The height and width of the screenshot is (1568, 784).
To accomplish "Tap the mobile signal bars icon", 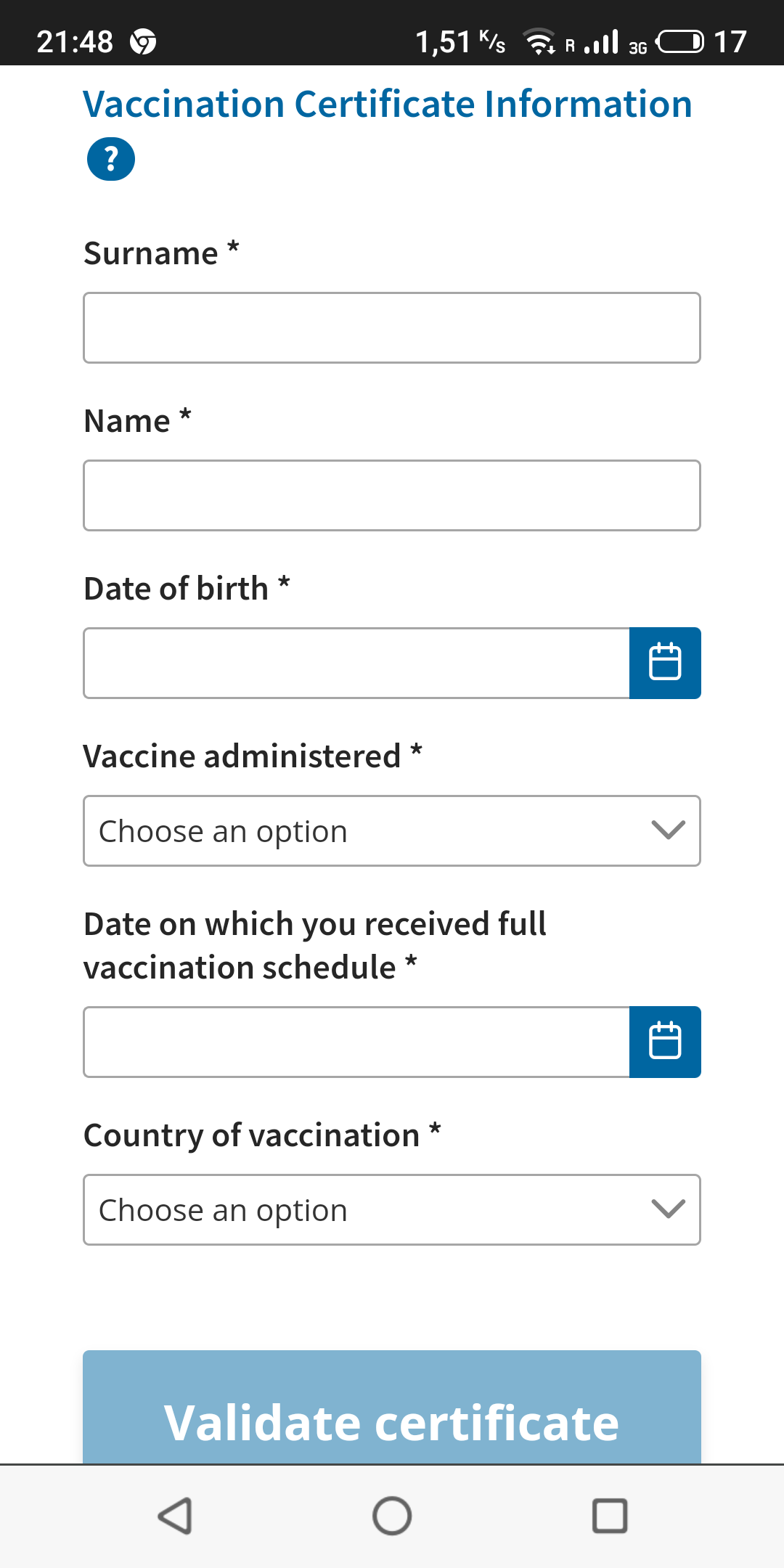I will [602, 42].
